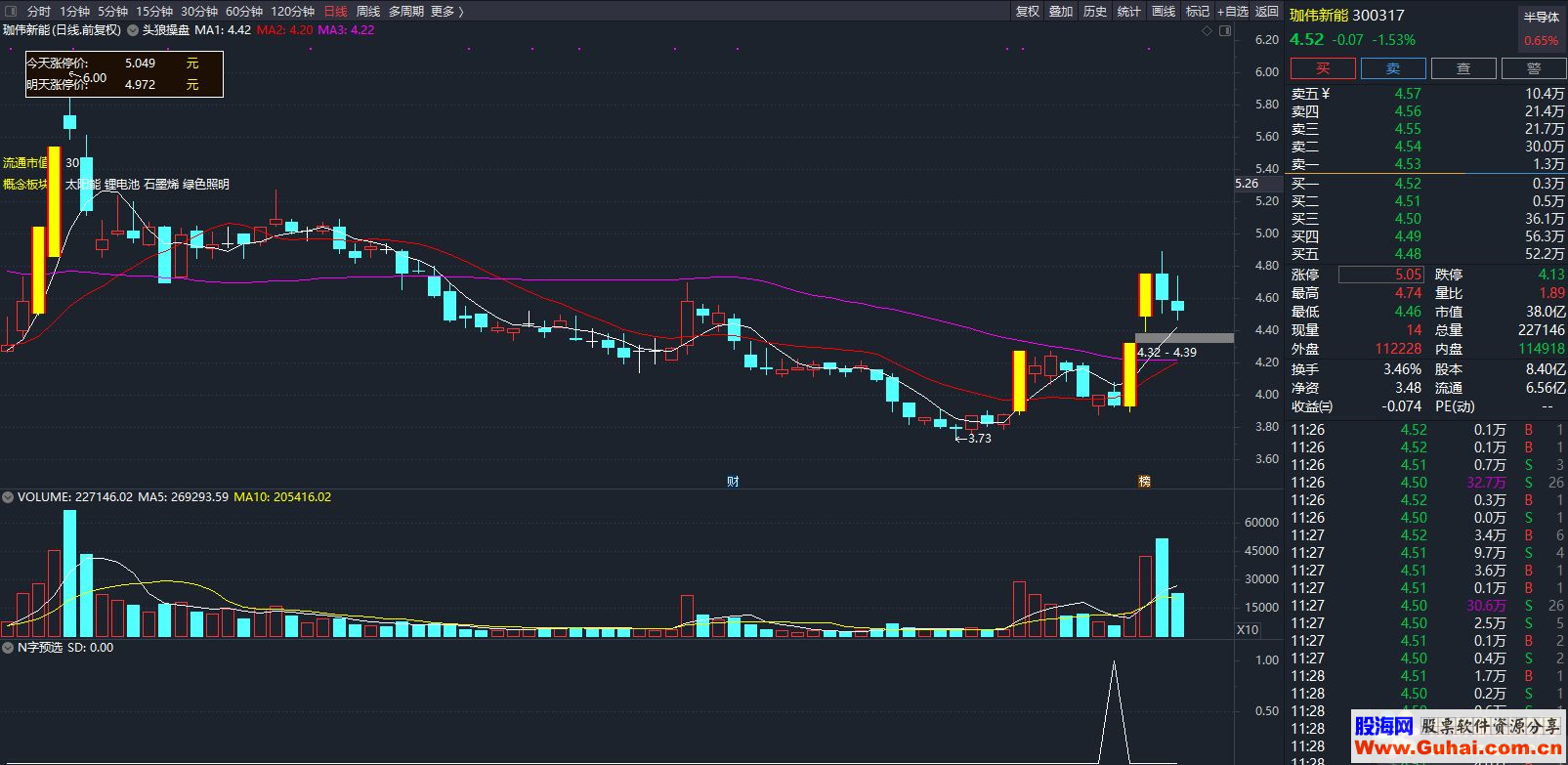The image size is (1568, 765).
Task: Switch to 分时 chart view
Action: [38, 11]
